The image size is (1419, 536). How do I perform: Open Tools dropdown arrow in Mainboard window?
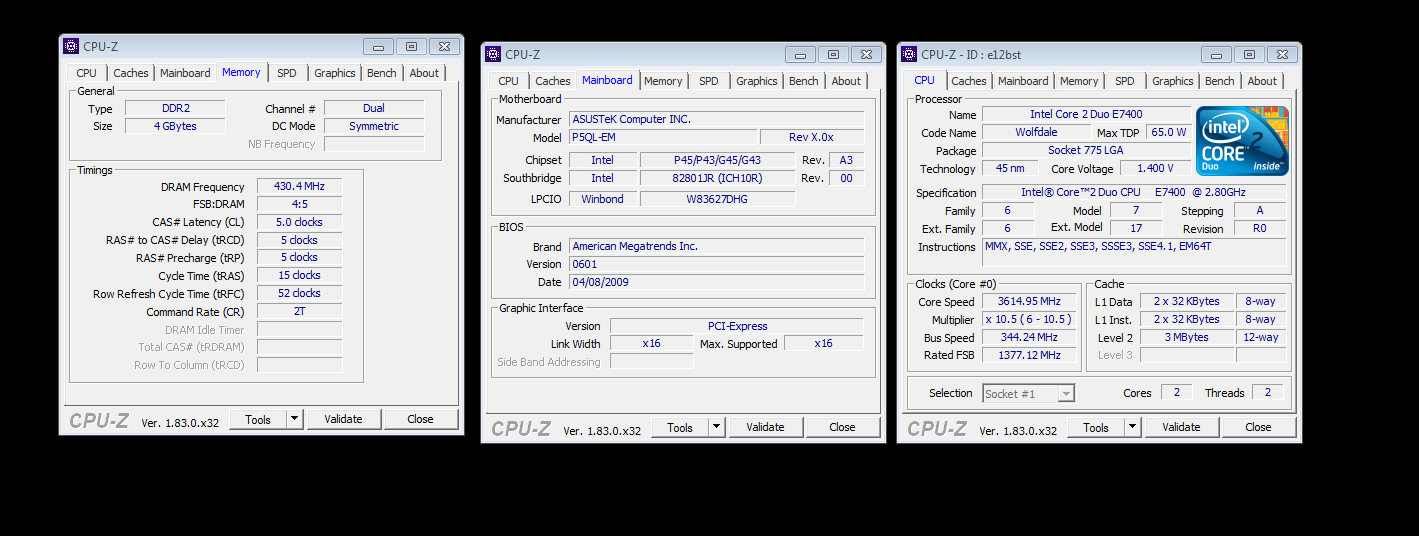point(717,427)
